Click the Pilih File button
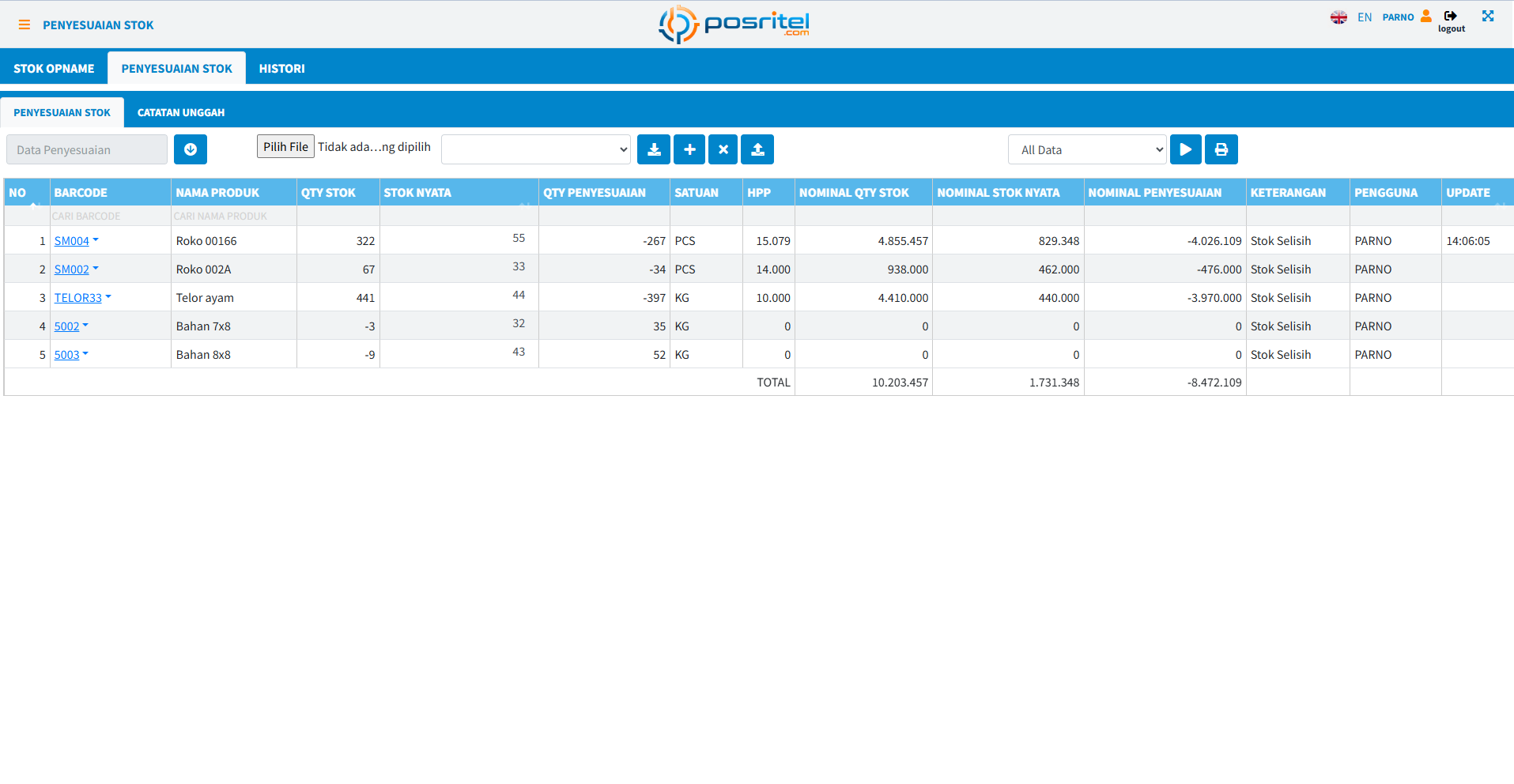Image resolution: width=1514 pixels, height=784 pixels. coord(285,147)
